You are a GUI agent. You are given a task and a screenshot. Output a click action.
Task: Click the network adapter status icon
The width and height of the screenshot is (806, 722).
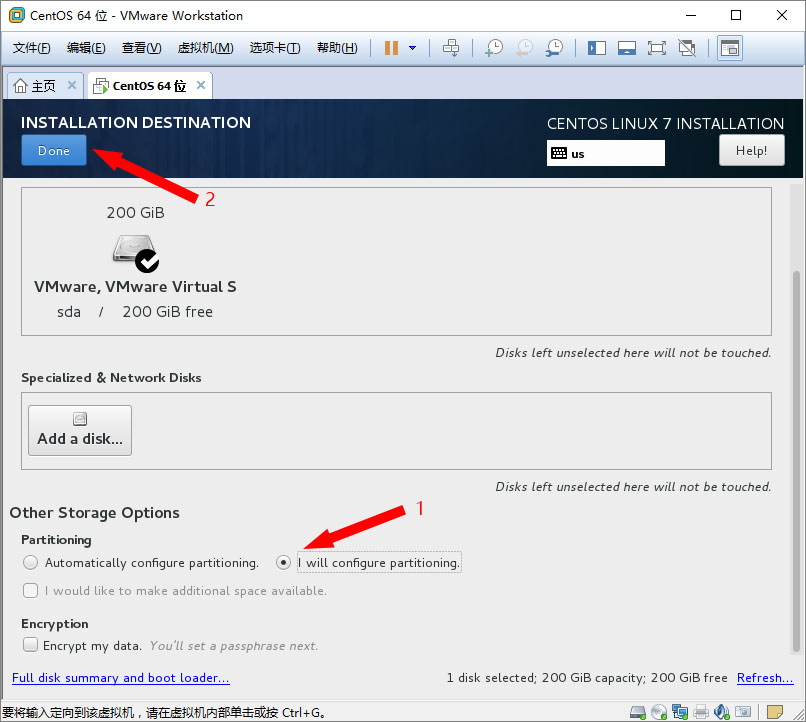[x=680, y=712]
